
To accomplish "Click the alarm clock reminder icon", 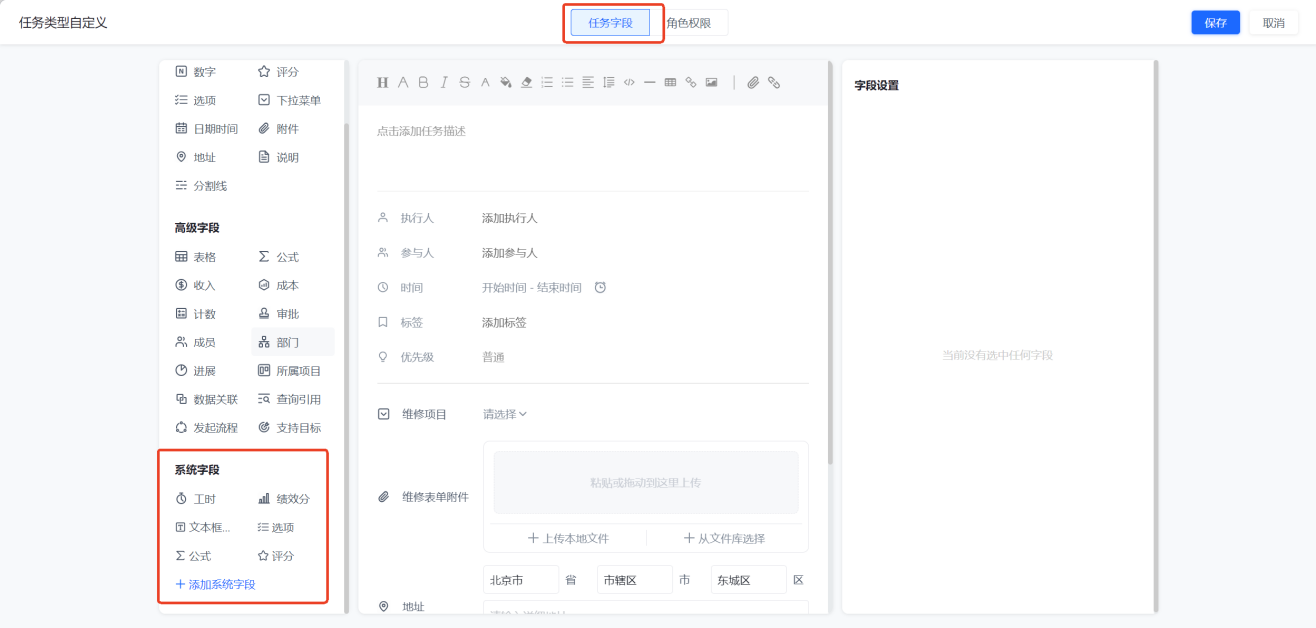I will tap(600, 288).
